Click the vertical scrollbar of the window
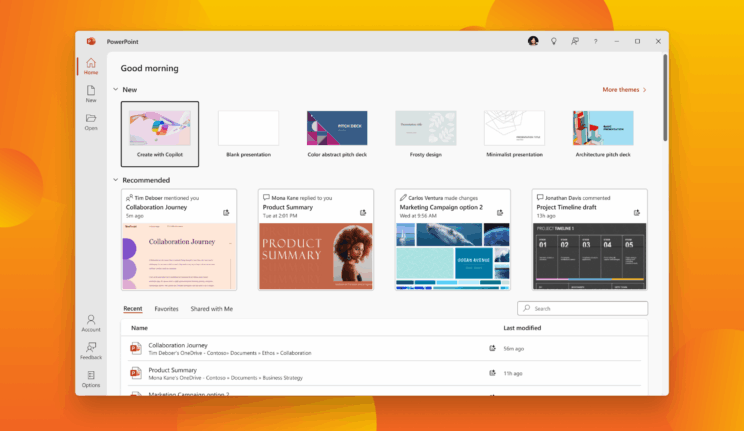This screenshot has width=744, height=431. click(x=665, y=97)
